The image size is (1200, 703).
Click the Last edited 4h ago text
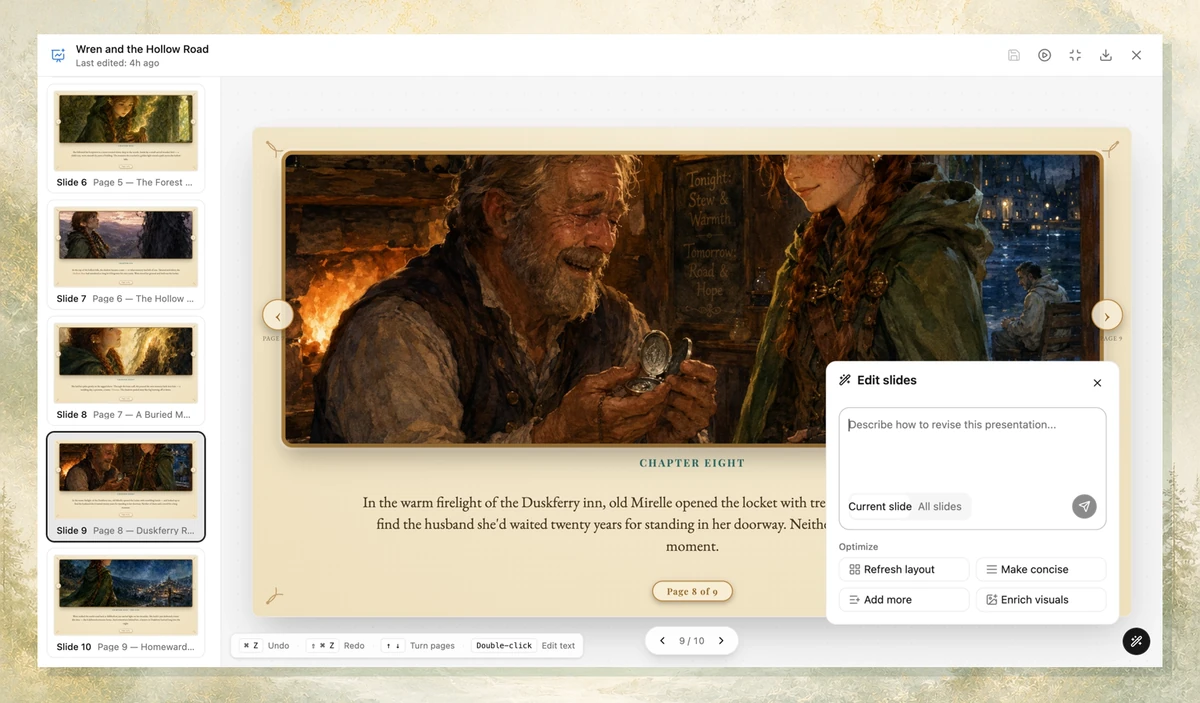click(x=118, y=63)
